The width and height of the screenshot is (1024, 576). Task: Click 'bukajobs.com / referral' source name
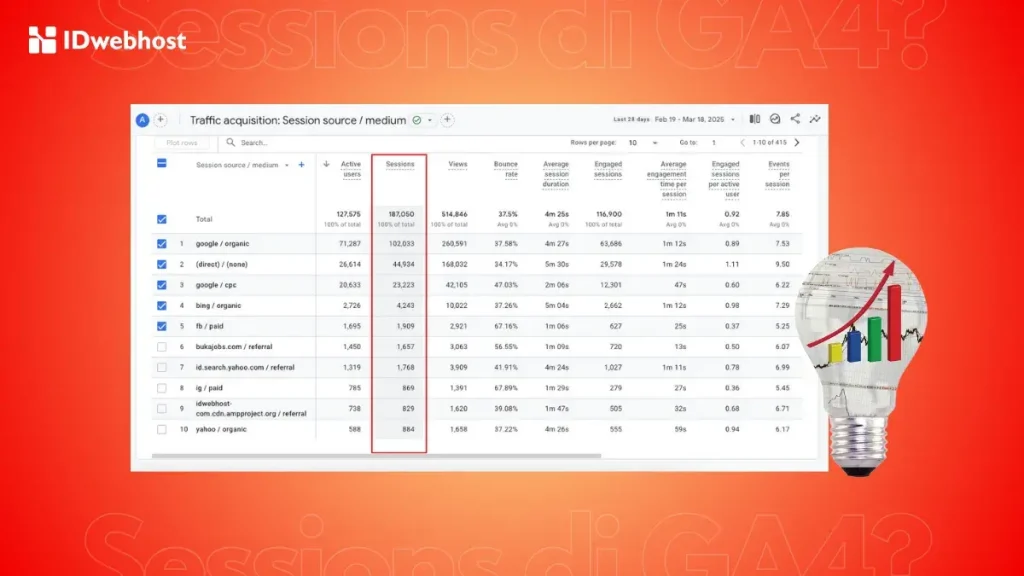click(234, 347)
